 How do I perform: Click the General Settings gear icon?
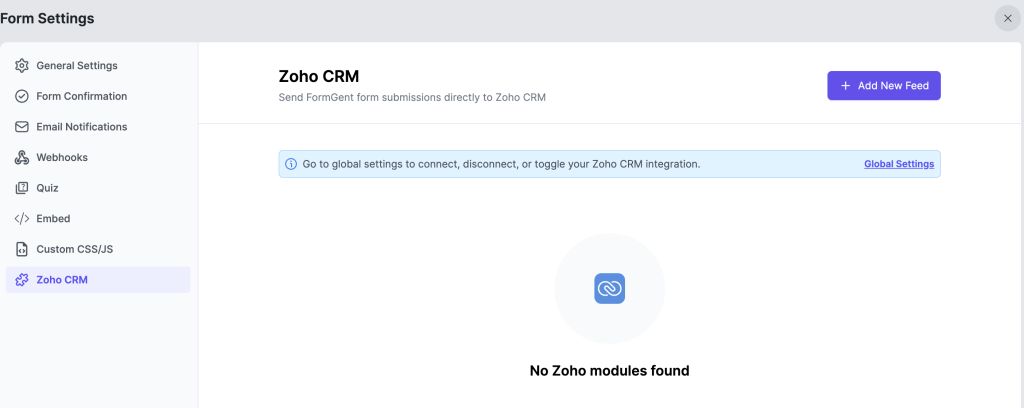22,65
